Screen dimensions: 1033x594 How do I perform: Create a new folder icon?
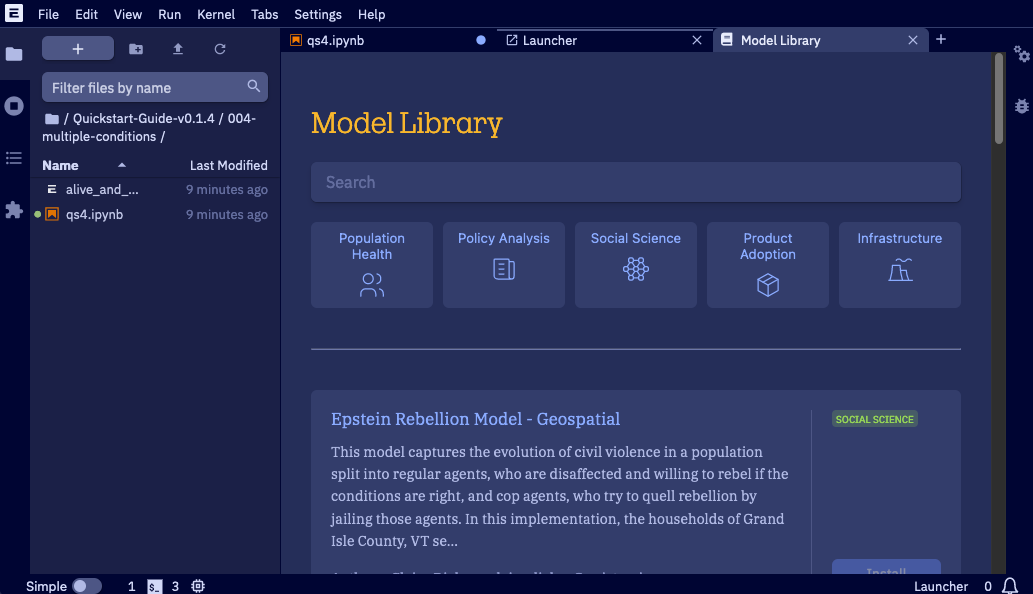click(x=136, y=49)
